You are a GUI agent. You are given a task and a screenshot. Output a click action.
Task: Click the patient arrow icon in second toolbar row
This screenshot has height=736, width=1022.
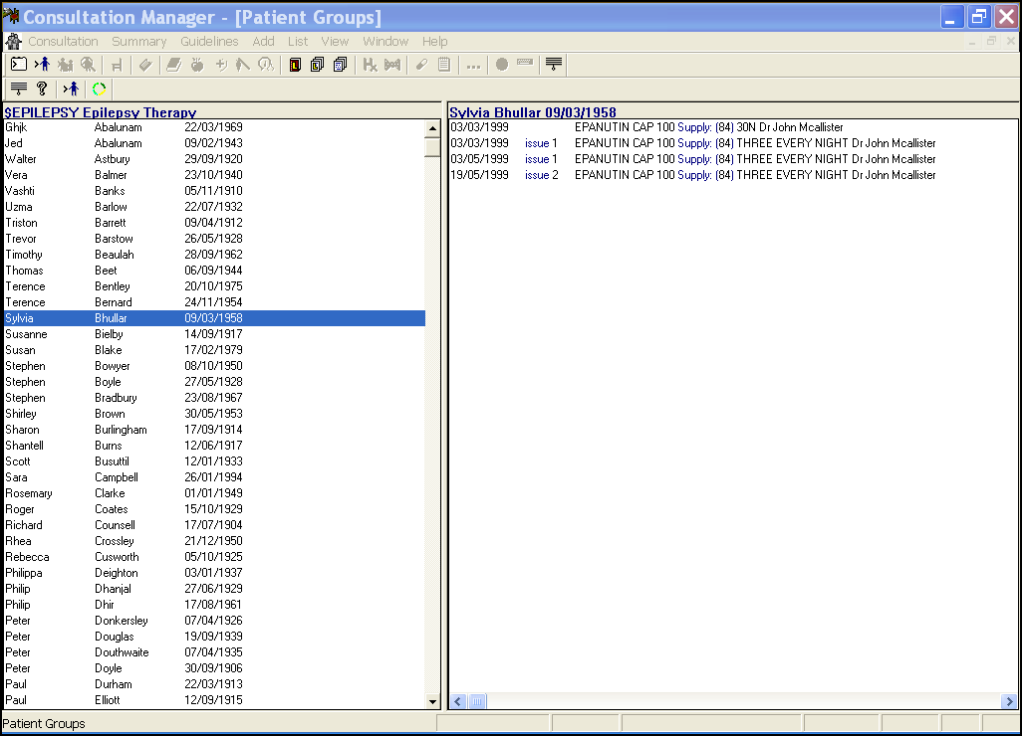click(x=70, y=89)
